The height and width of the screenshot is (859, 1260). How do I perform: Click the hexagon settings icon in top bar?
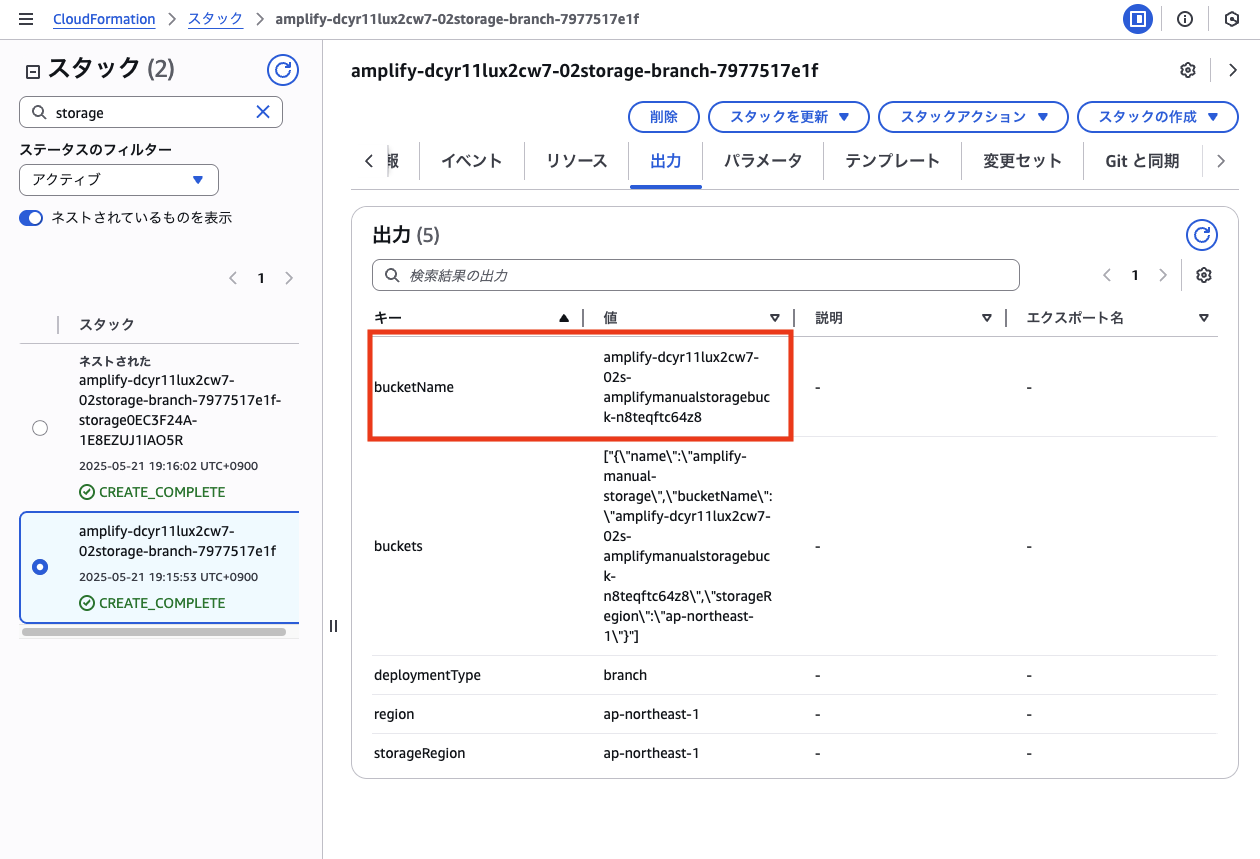[x=1232, y=19]
